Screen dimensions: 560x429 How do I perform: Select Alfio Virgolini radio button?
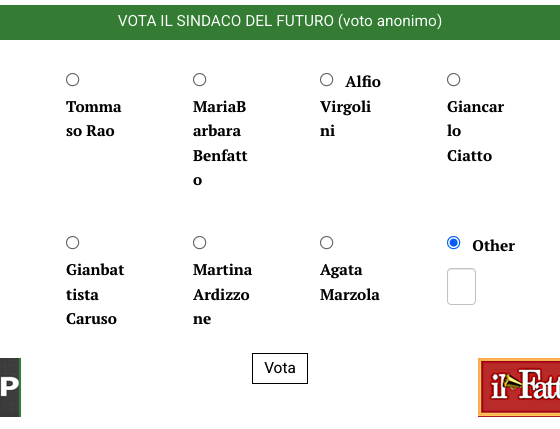[x=326, y=80]
